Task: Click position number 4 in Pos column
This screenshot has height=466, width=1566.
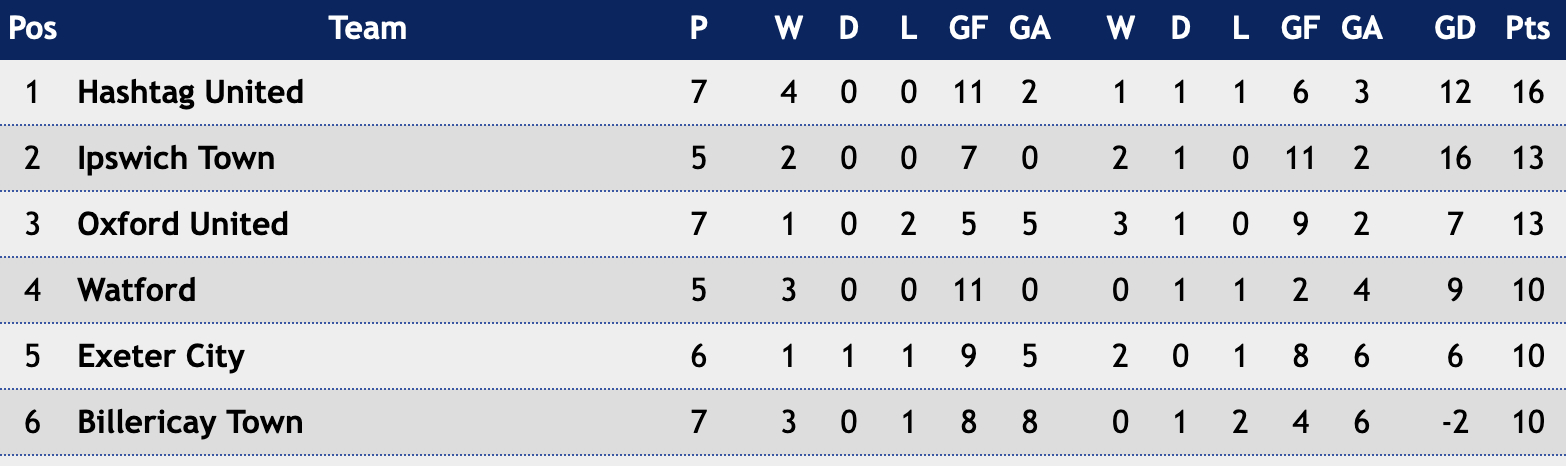Action: [x=32, y=290]
